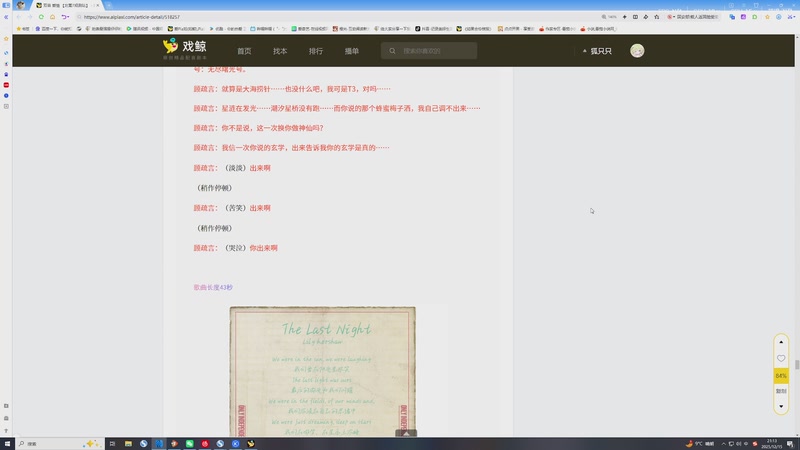Viewport: 800px width, 450px height.
Task: Click the search magnifier icon in header
Action: point(392,51)
